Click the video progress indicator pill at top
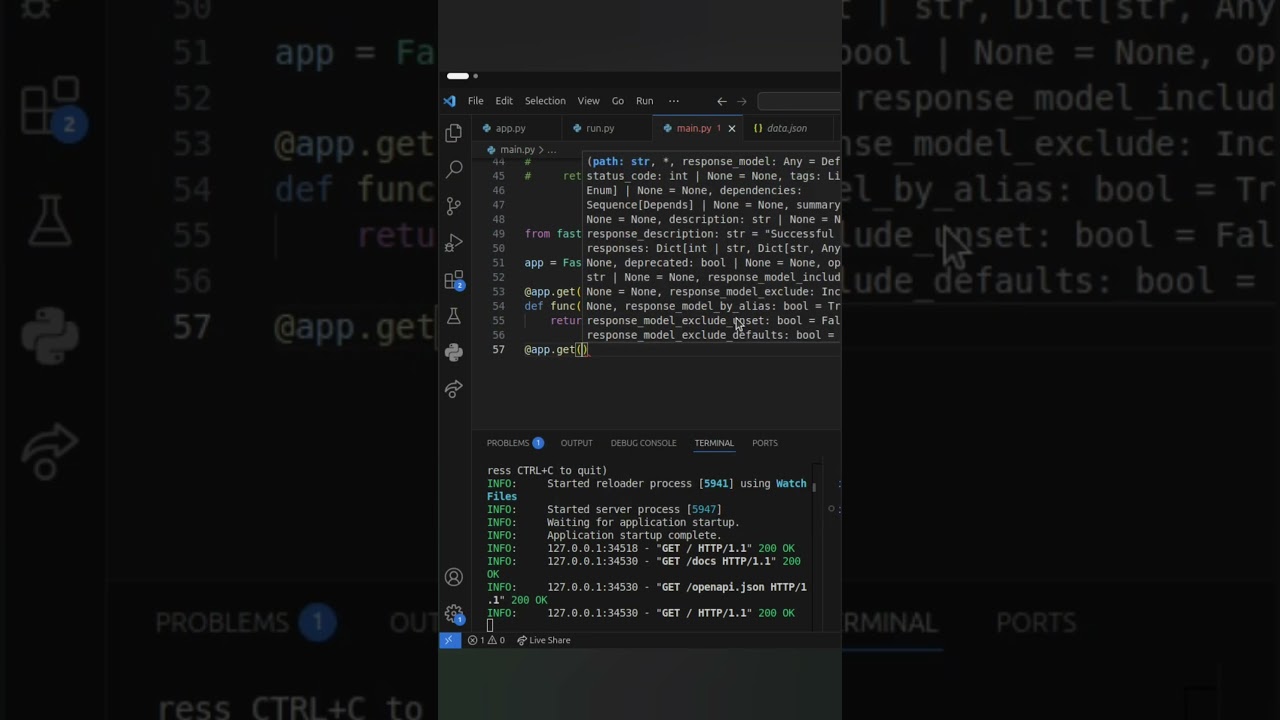 click(x=458, y=76)
